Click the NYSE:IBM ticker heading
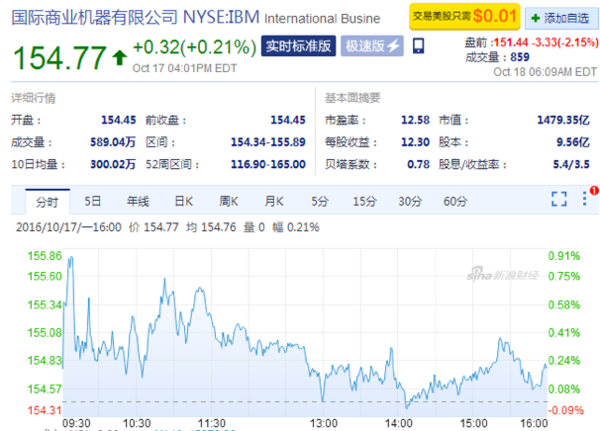600x431 pixels. click(x=221, y=17)
